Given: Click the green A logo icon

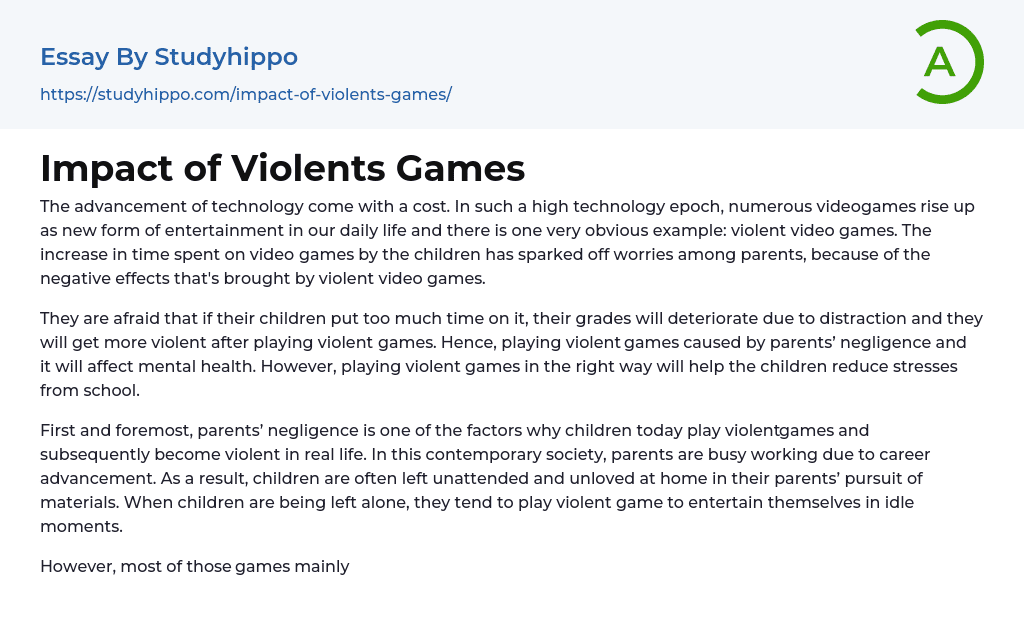Looking at the screenshot, I should pyautogui.click(x=948, y=62).
